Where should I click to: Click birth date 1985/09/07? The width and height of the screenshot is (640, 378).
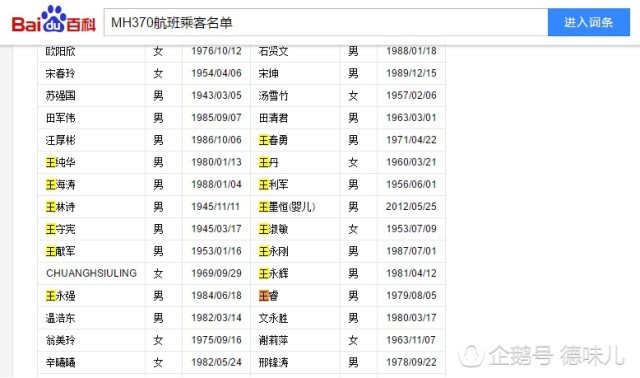(216, 118)
